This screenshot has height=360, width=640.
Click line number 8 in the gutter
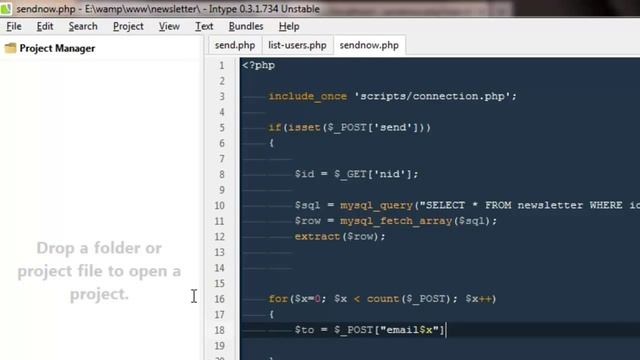coord(222,174)
